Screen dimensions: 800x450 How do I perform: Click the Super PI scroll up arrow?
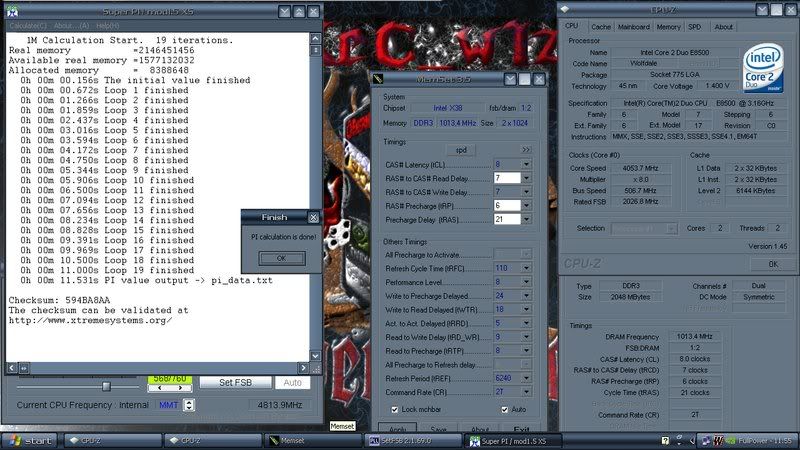pos(315,38)
